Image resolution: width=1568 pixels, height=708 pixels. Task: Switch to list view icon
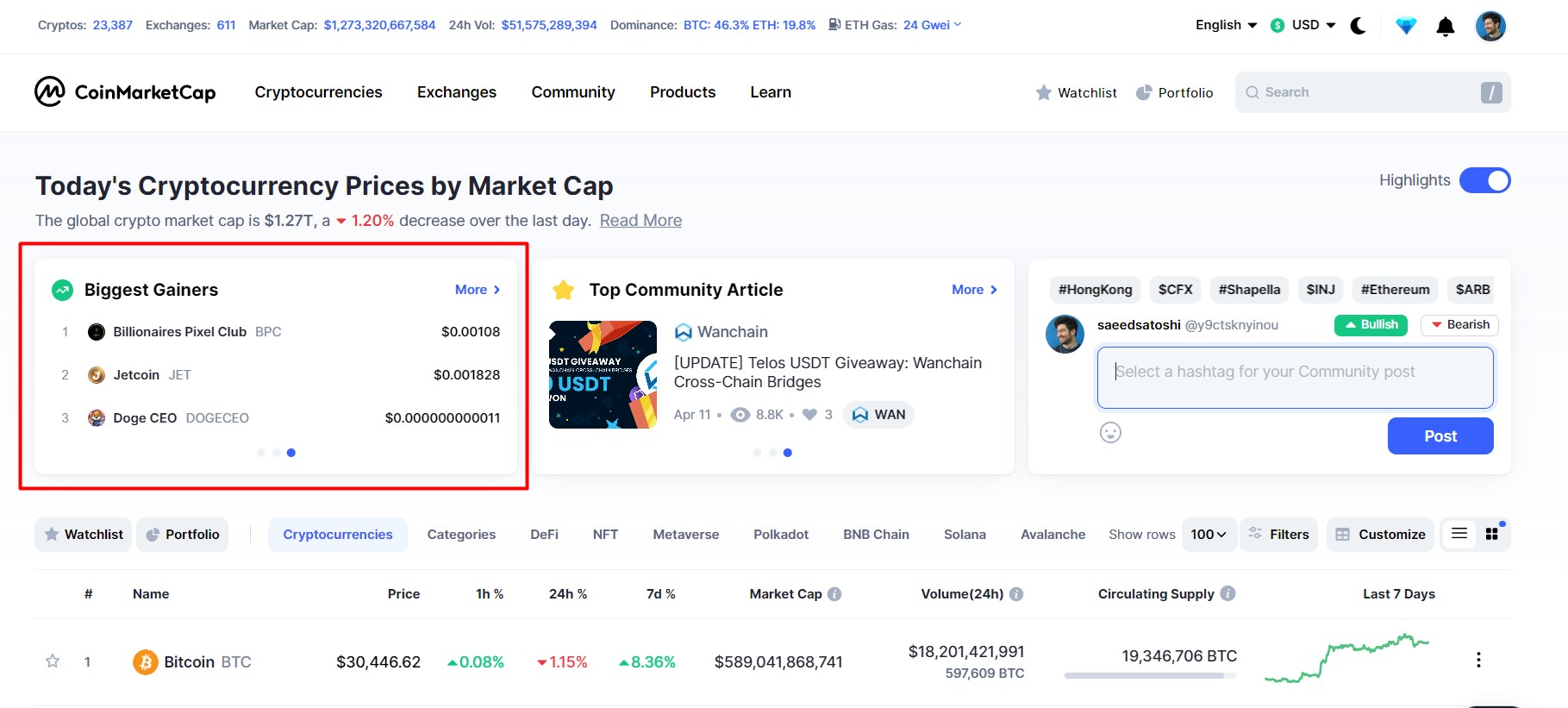1459,534
